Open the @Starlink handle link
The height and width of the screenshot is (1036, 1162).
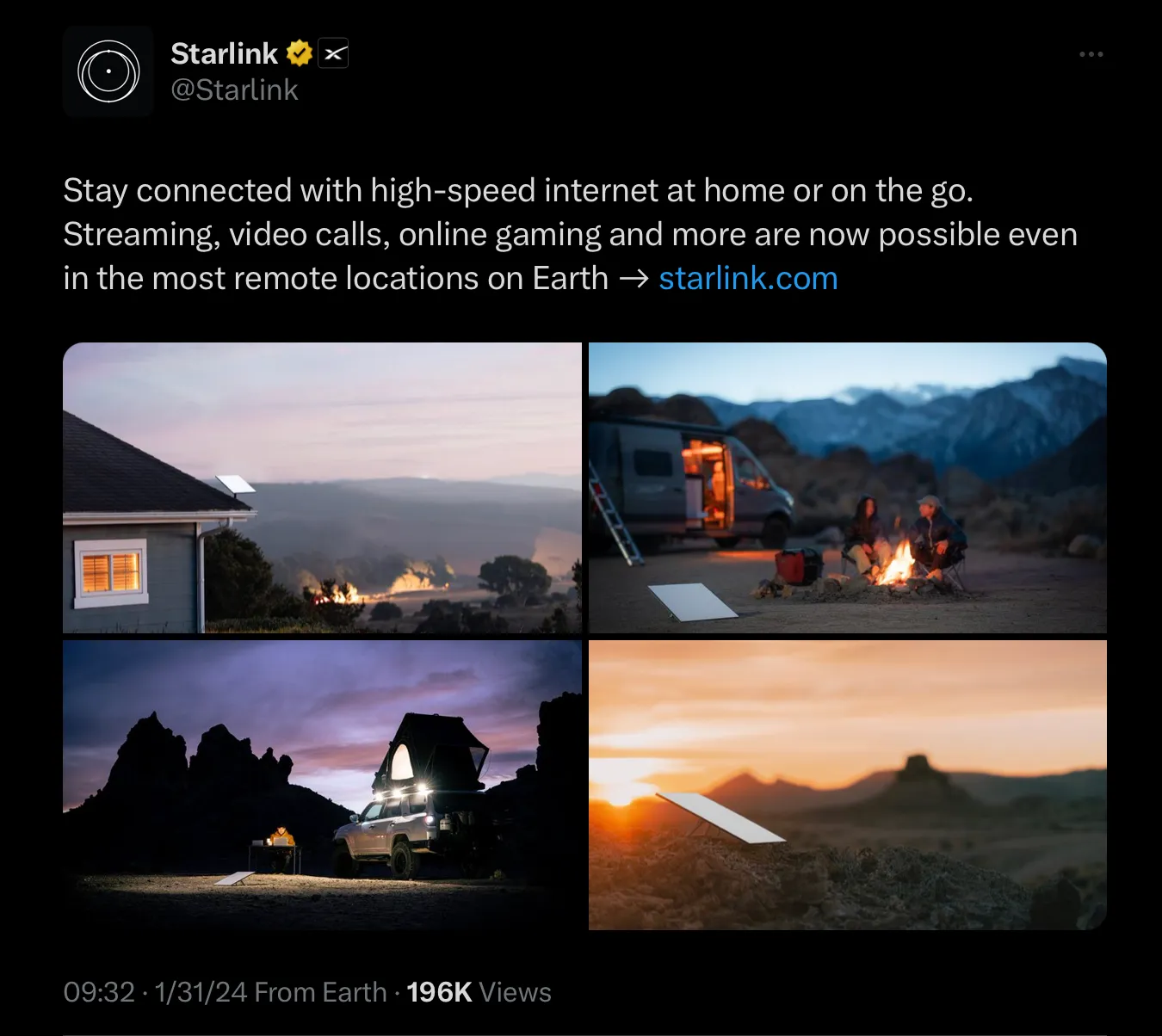pyautogui.click(x=234, y=89)
